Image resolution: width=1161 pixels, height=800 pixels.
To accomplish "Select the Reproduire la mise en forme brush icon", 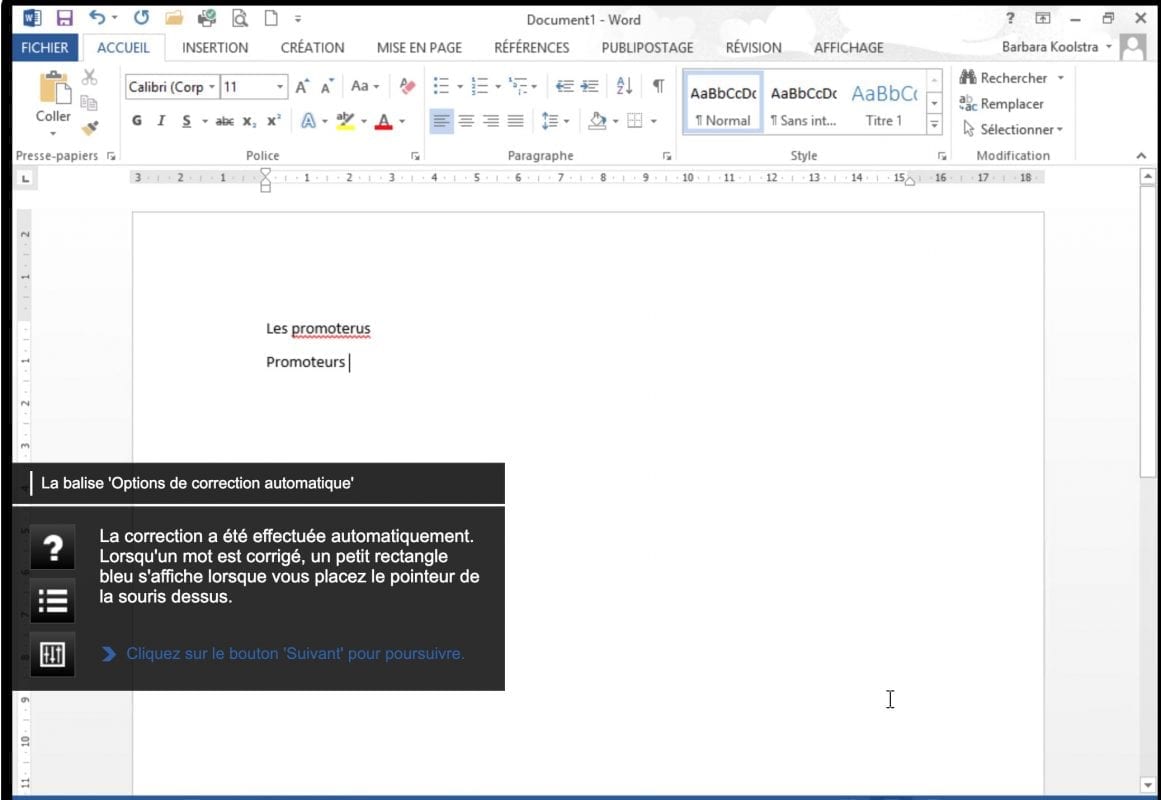I will [88, 126].
